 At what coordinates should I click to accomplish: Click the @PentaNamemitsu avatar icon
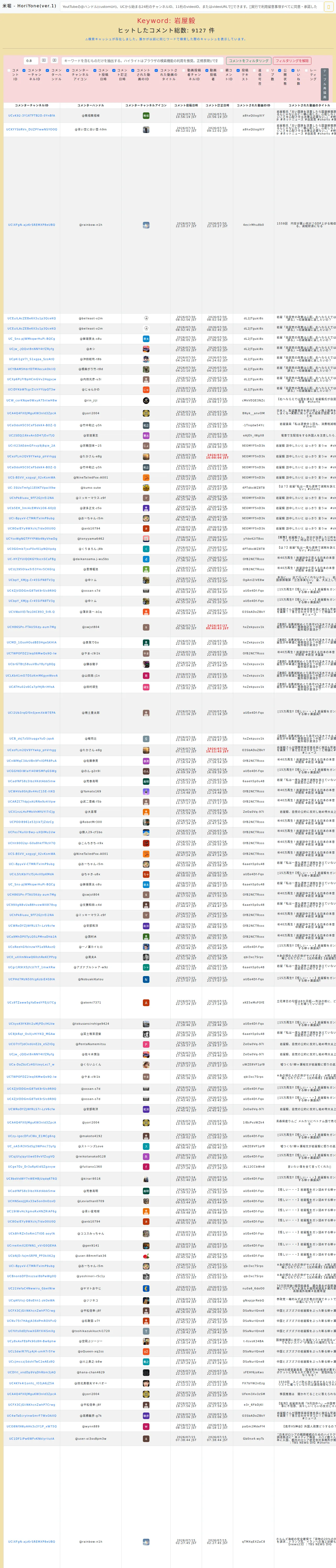coord(146,1044)
